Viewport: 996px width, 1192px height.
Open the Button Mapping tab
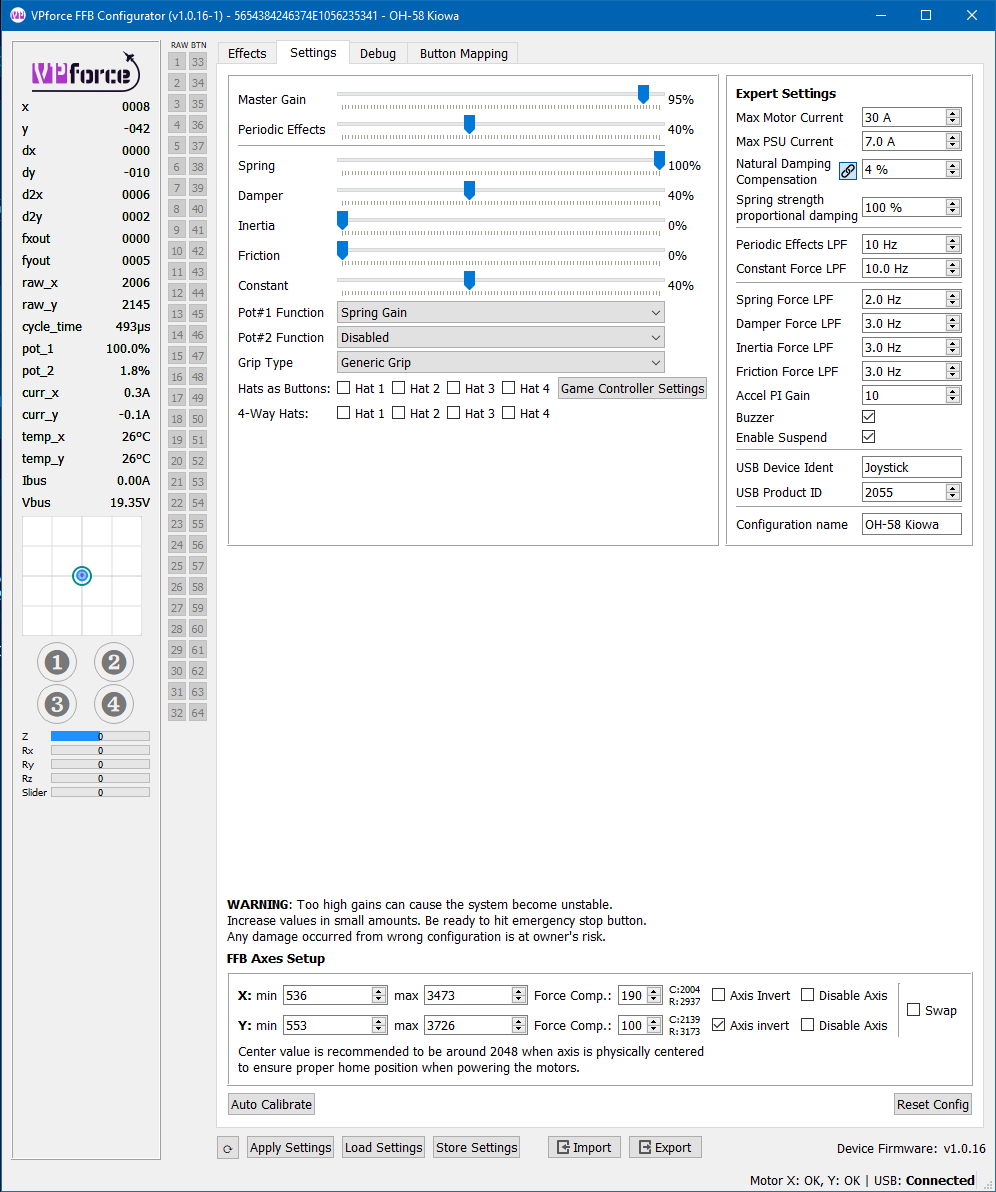463,53
